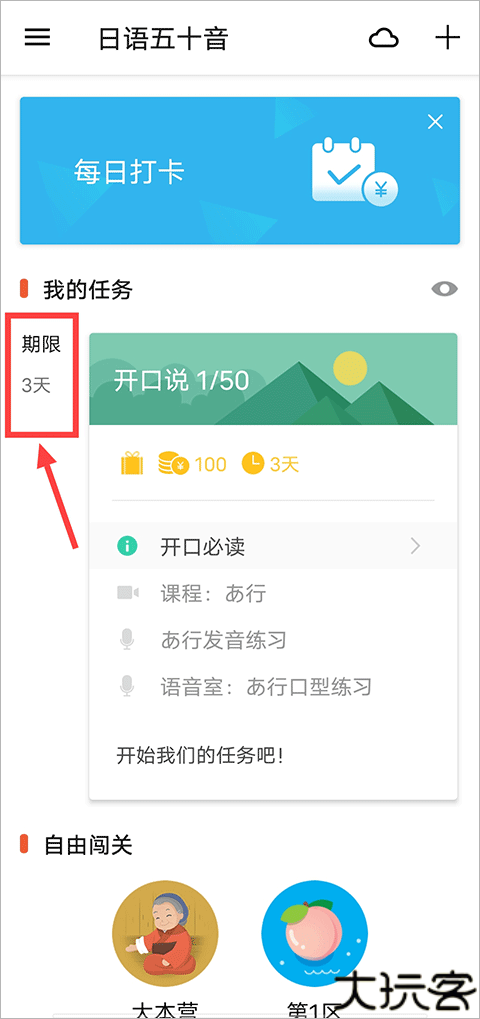Viewport: 480px width, 1019px height.
Task: Select the 第1区 peach level icon
Action: (314, 933)
